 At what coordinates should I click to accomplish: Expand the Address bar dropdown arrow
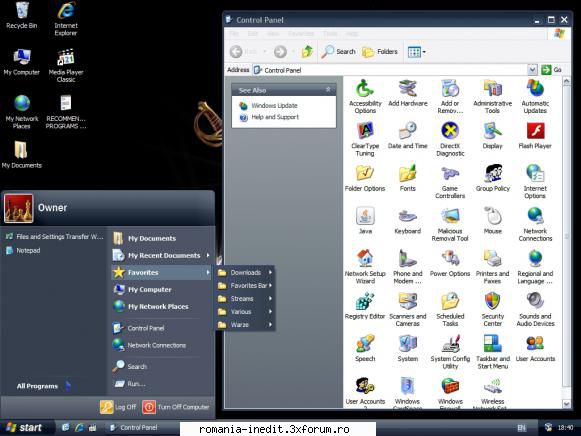[532, 70]
